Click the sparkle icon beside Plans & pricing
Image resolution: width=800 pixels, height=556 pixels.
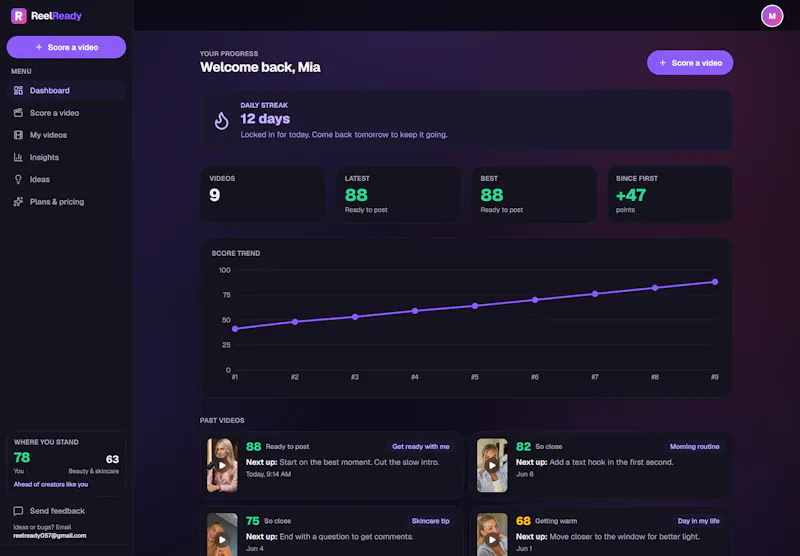coord(18,201)
